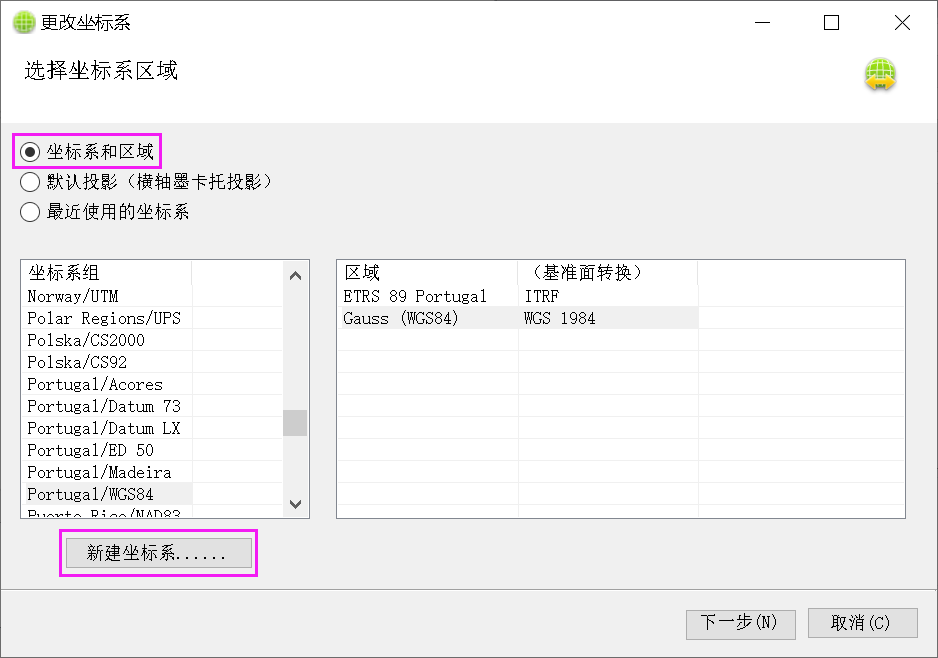This screenshot has height=658, width=938.
Task: Click the 取消(C) button
Action: coord(862,623)
